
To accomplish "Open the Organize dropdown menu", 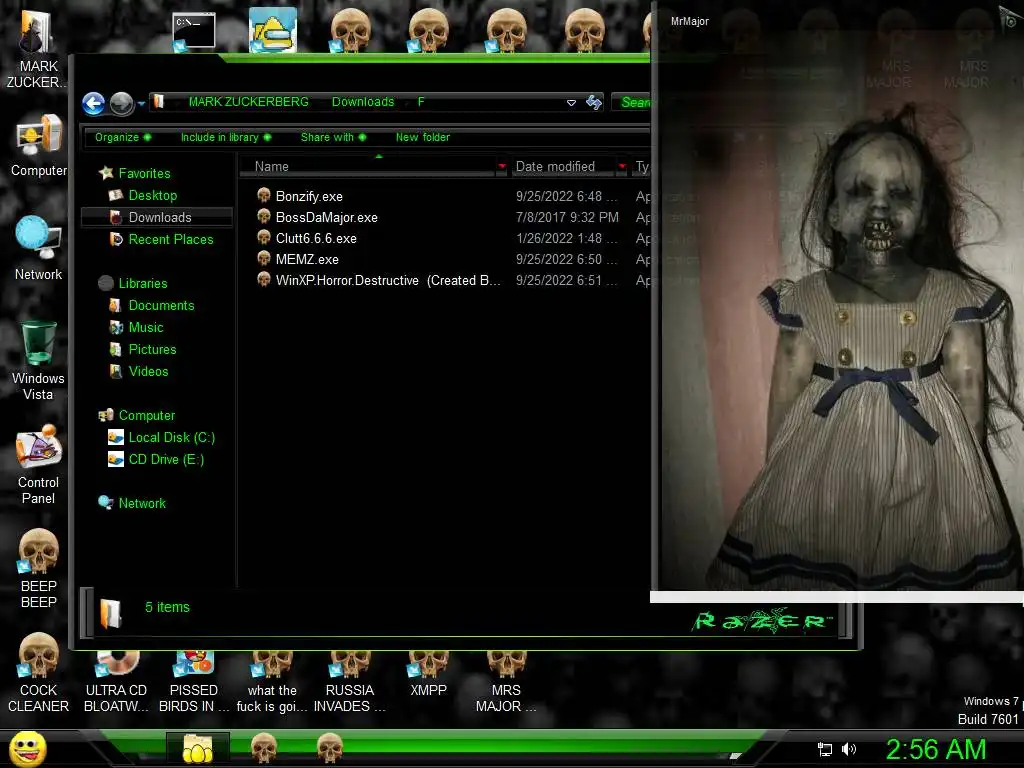I will coord(123,137).
